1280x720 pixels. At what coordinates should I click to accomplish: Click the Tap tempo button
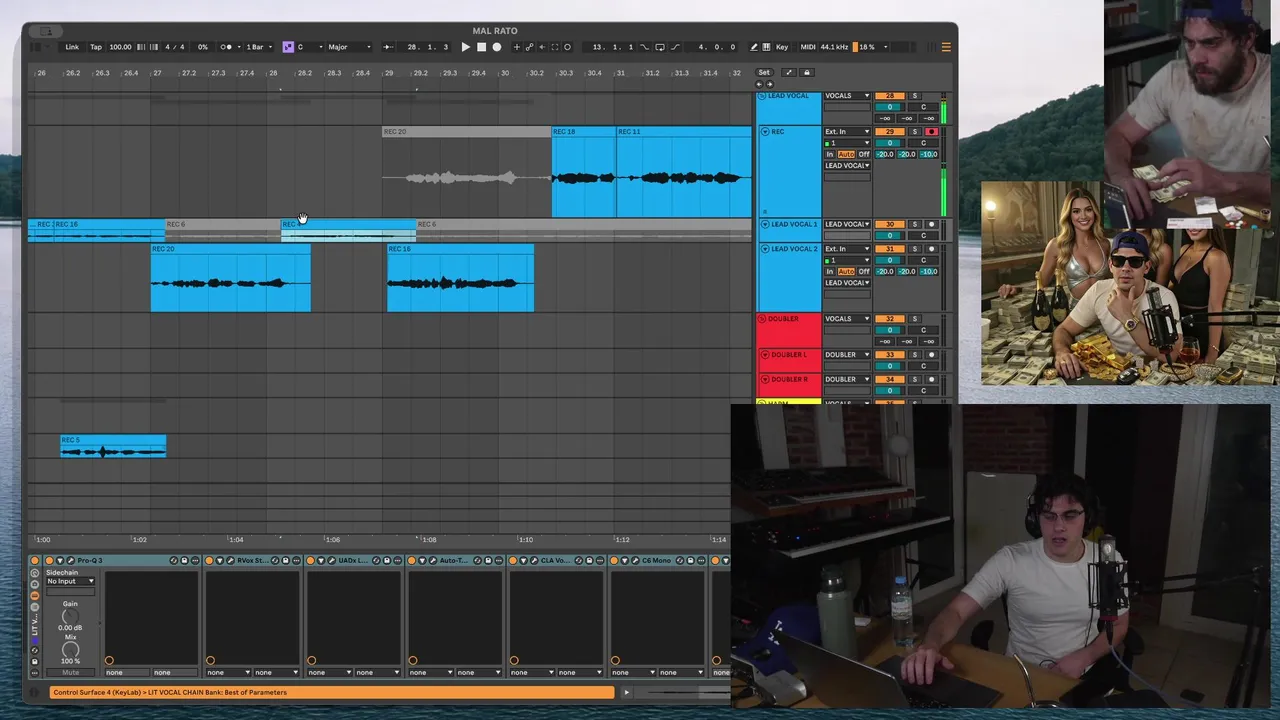(x=96, y=47)
